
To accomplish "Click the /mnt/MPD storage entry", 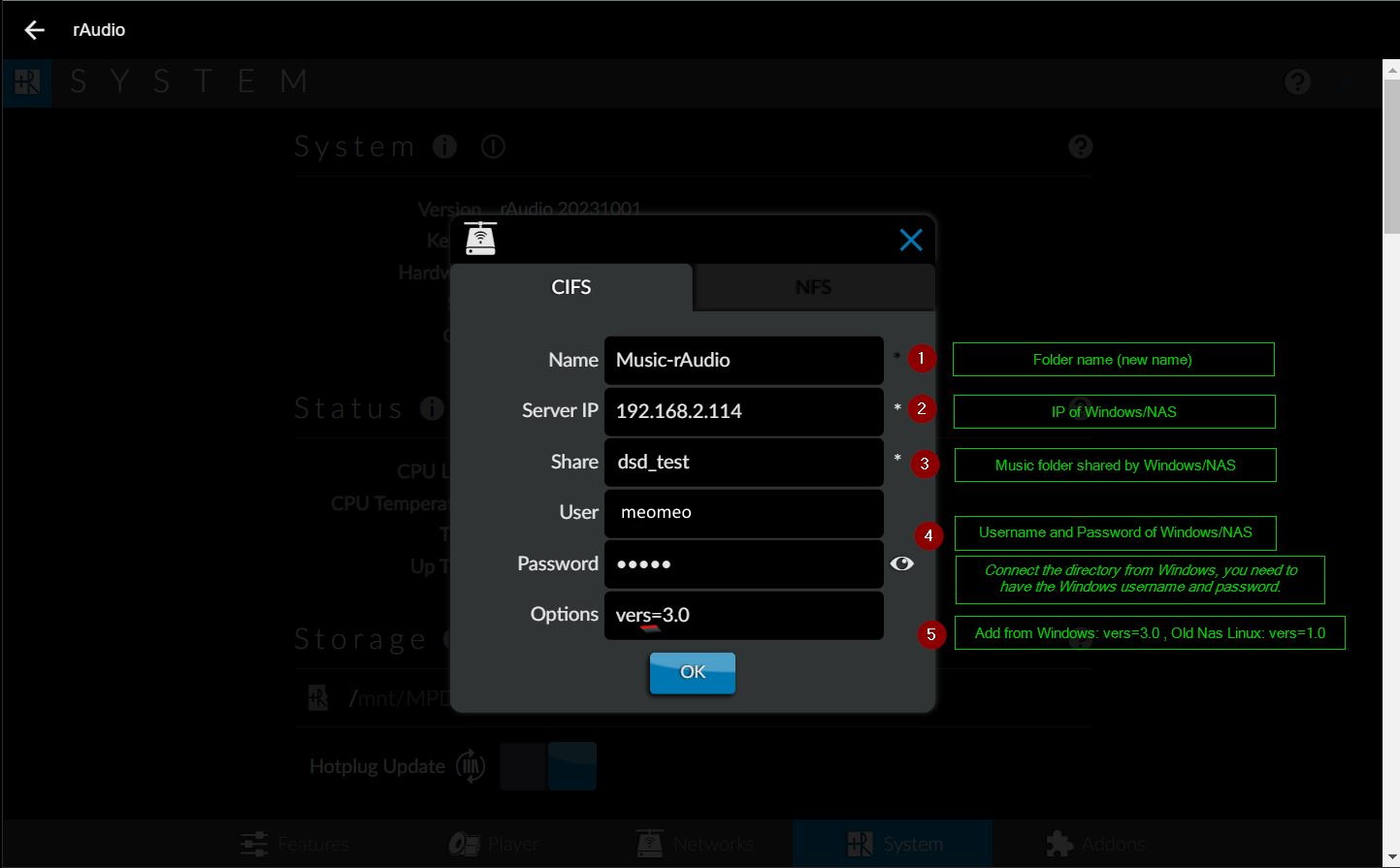I will click(x=401, y=697).
